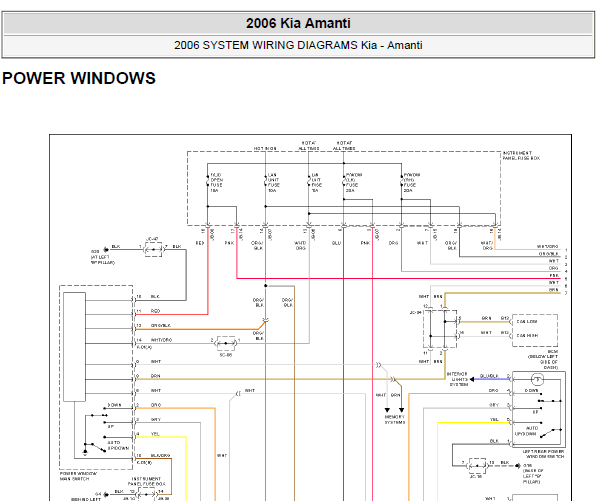Click the Power (RH) 20A fuse symbol

point(401,180)
